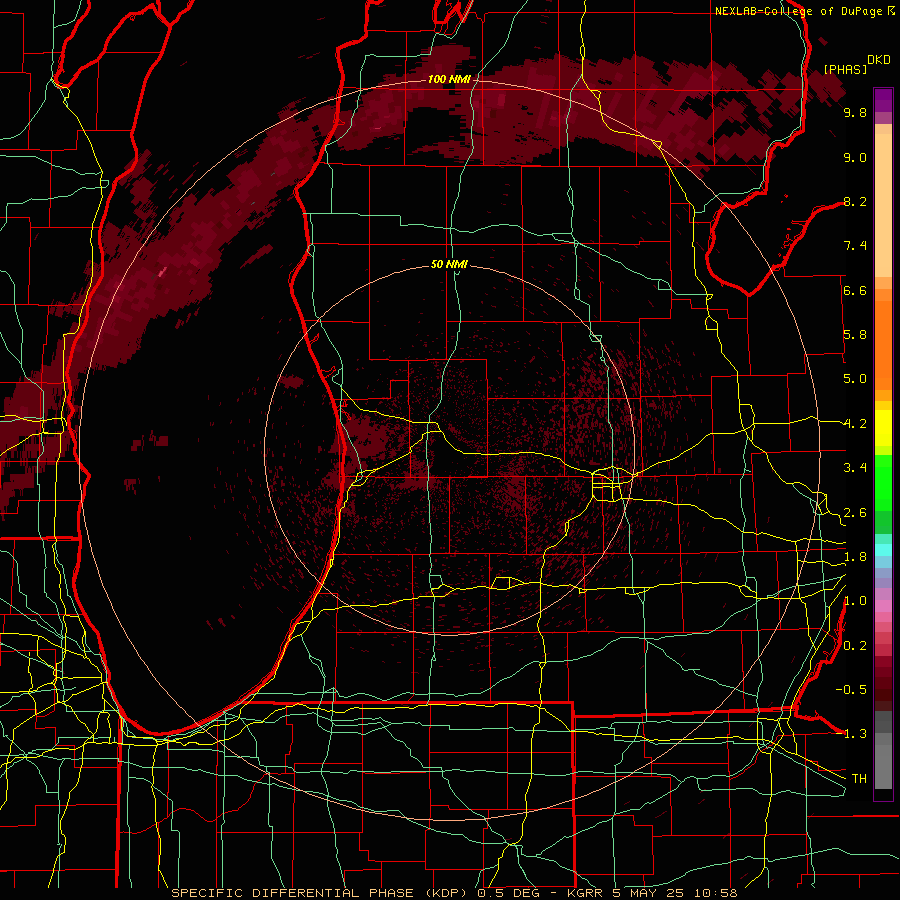Click the 8.2 scale value
Viewport: 900px width, 900px height.
[855, 201]
